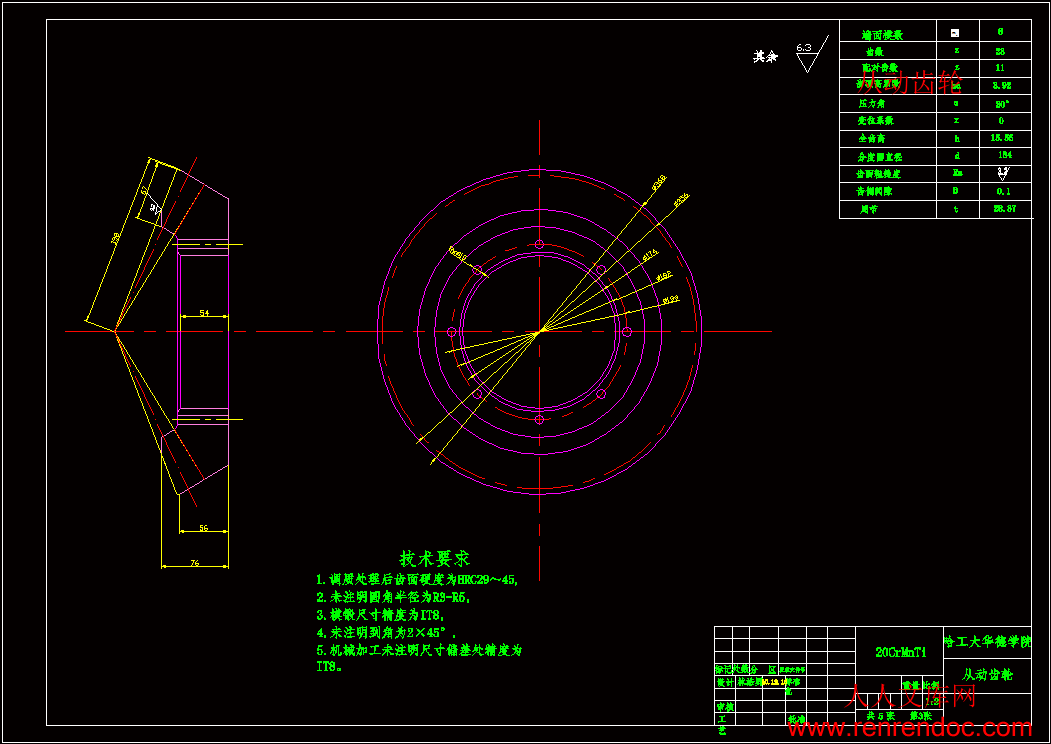Click the pressure angle value '20°'
The image size is (1051, 744).
click(x=1003, y=104)
